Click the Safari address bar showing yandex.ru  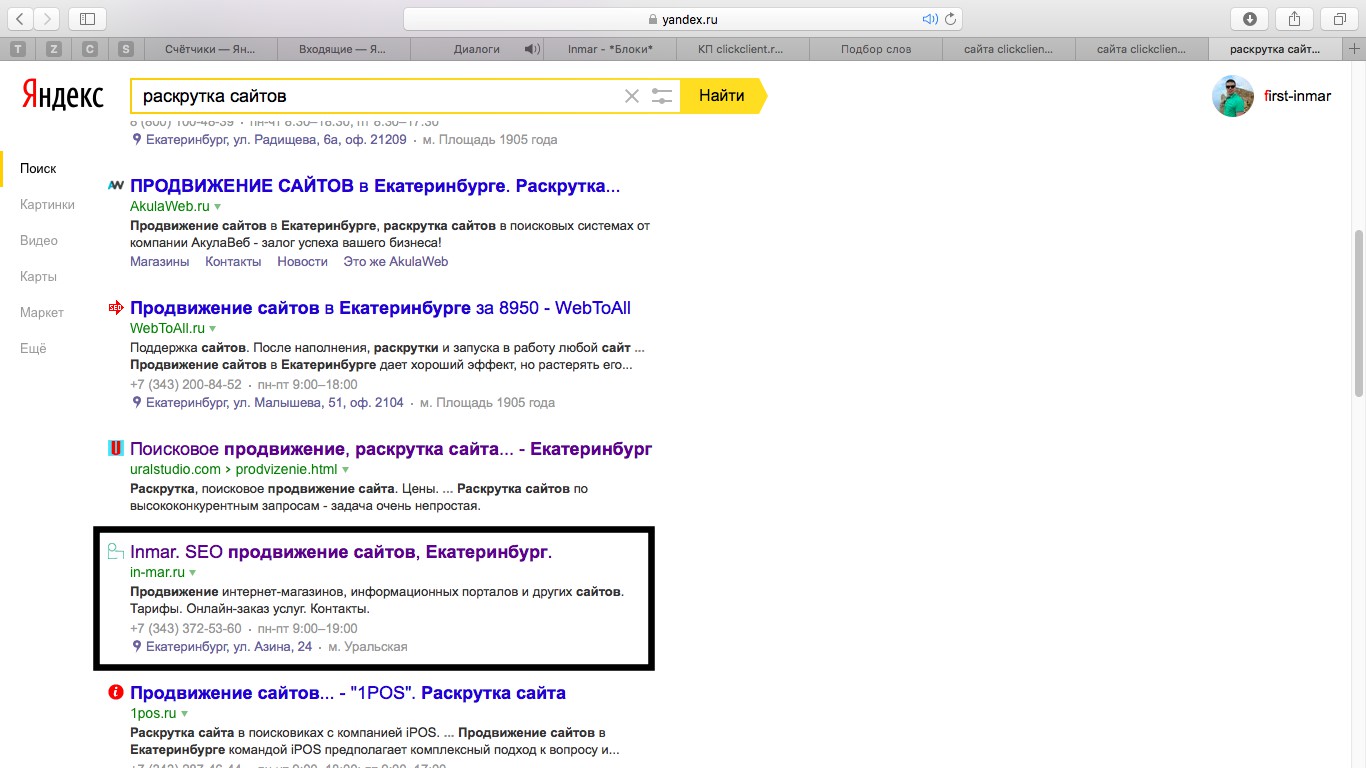pyautogui.click(x=683, y=19)
